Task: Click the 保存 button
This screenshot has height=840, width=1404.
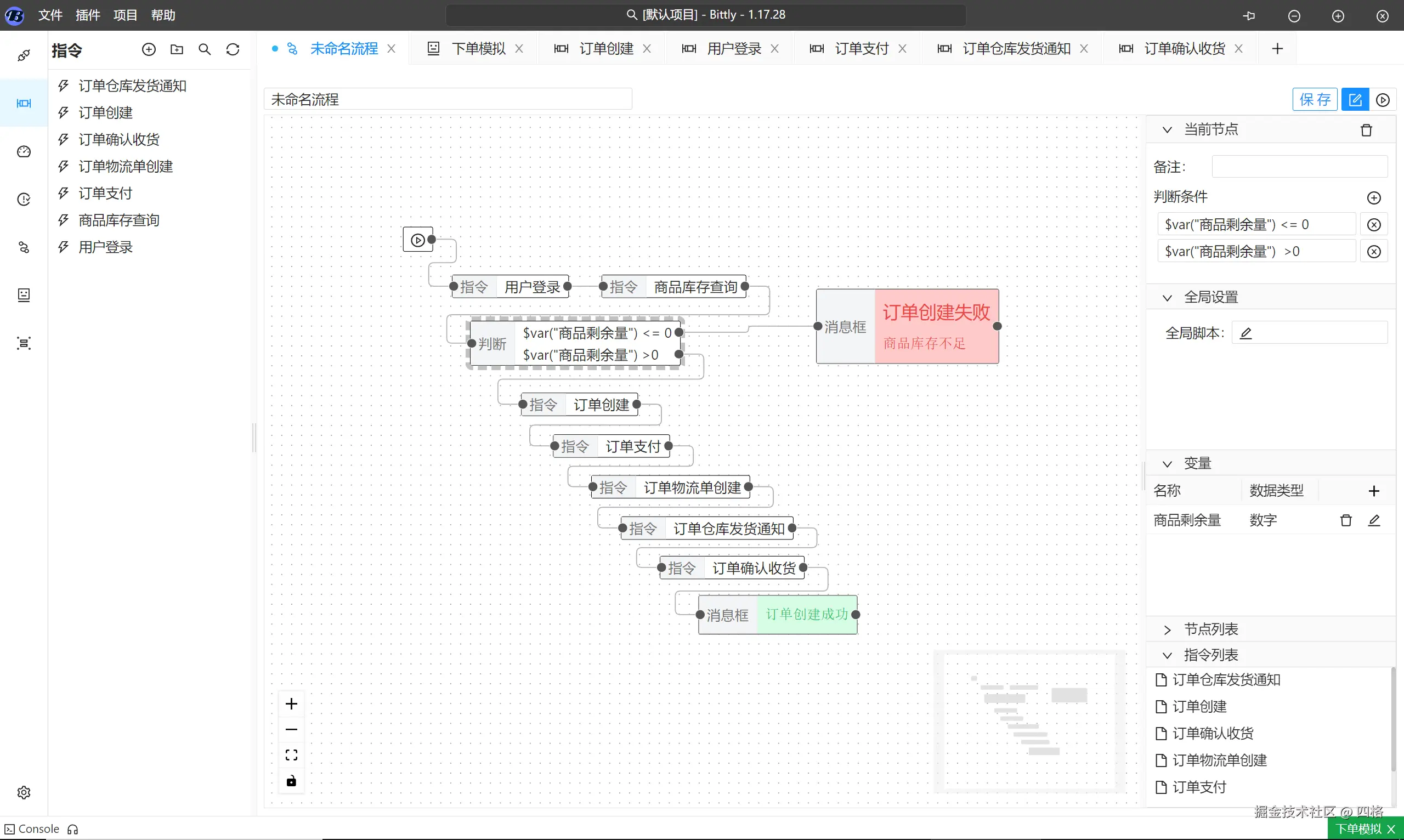Action: [1315, 100]
